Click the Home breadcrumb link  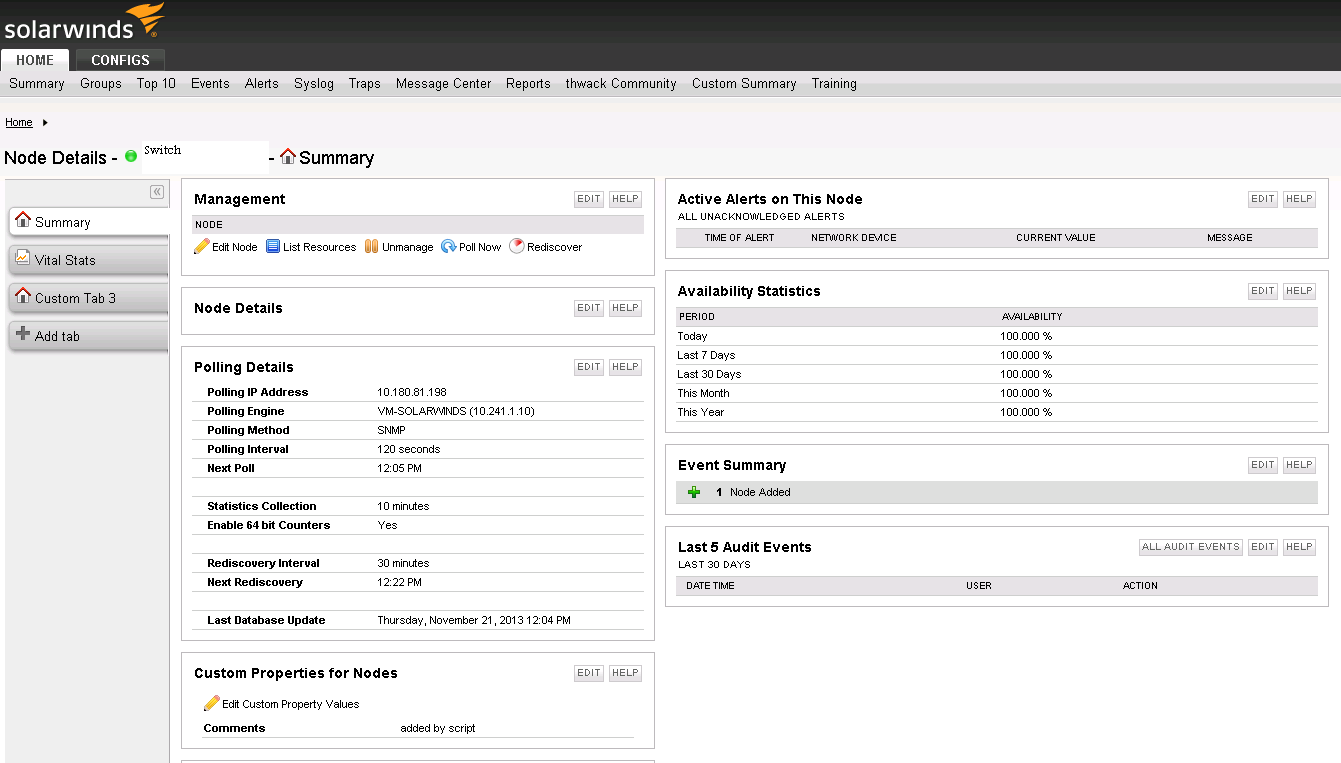click(x=19, y=123)
